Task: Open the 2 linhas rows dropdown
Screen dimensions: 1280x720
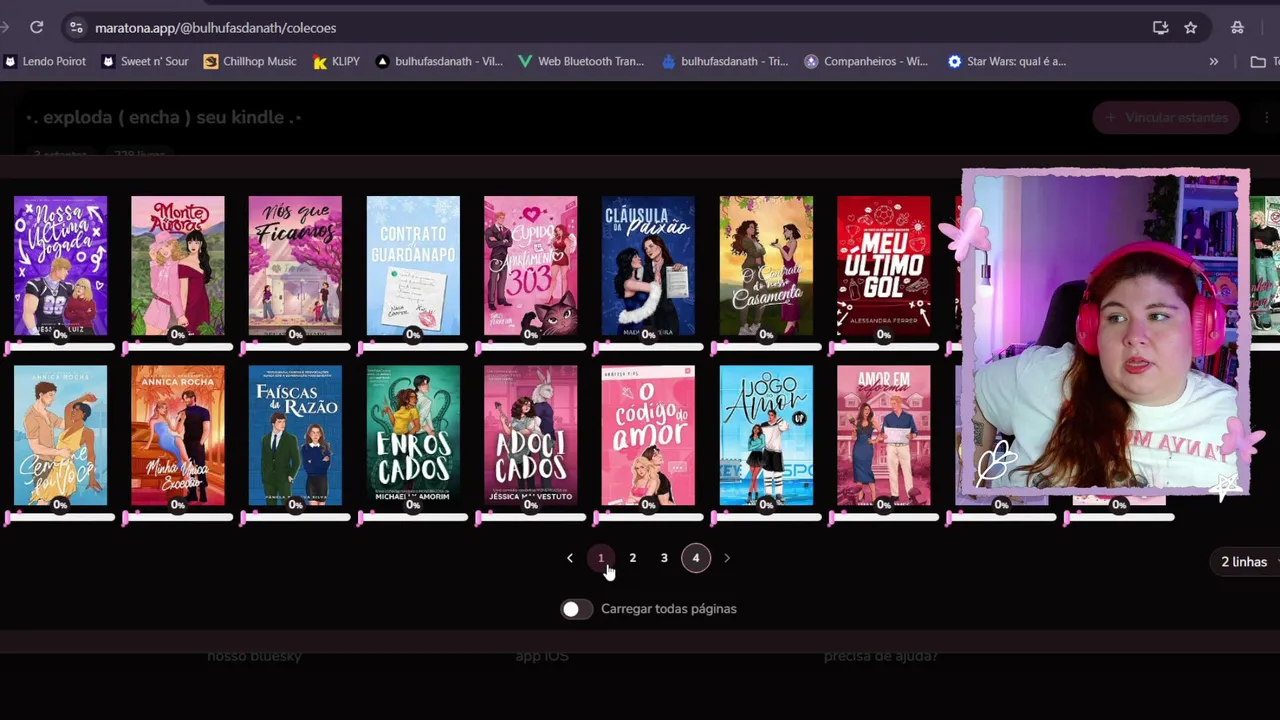Action: click(x=1246, y=562)
